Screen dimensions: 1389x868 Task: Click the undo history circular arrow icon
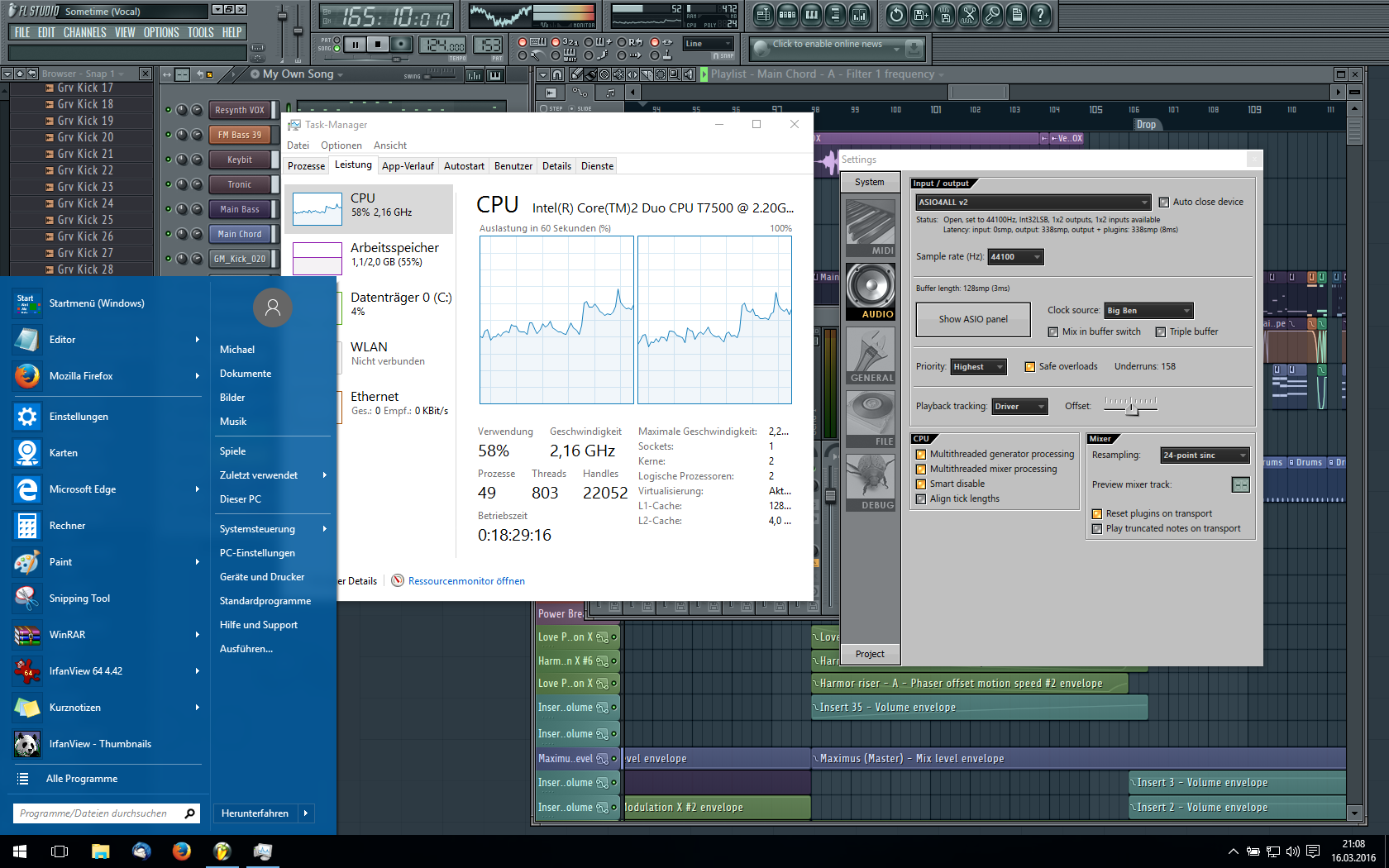coord(896,14)
